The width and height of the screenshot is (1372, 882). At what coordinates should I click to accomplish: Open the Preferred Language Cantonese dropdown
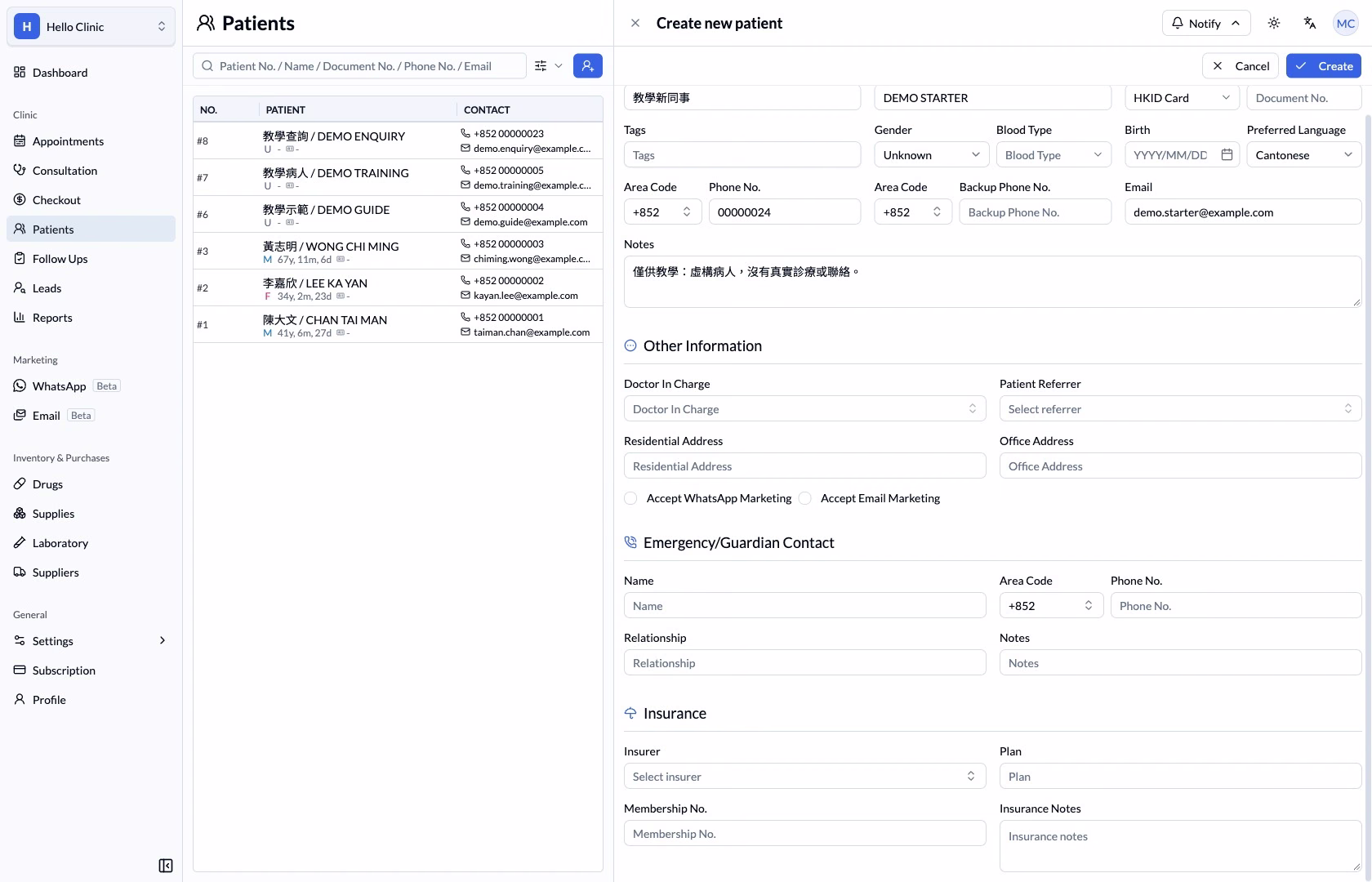click(x=1304, y=154)
